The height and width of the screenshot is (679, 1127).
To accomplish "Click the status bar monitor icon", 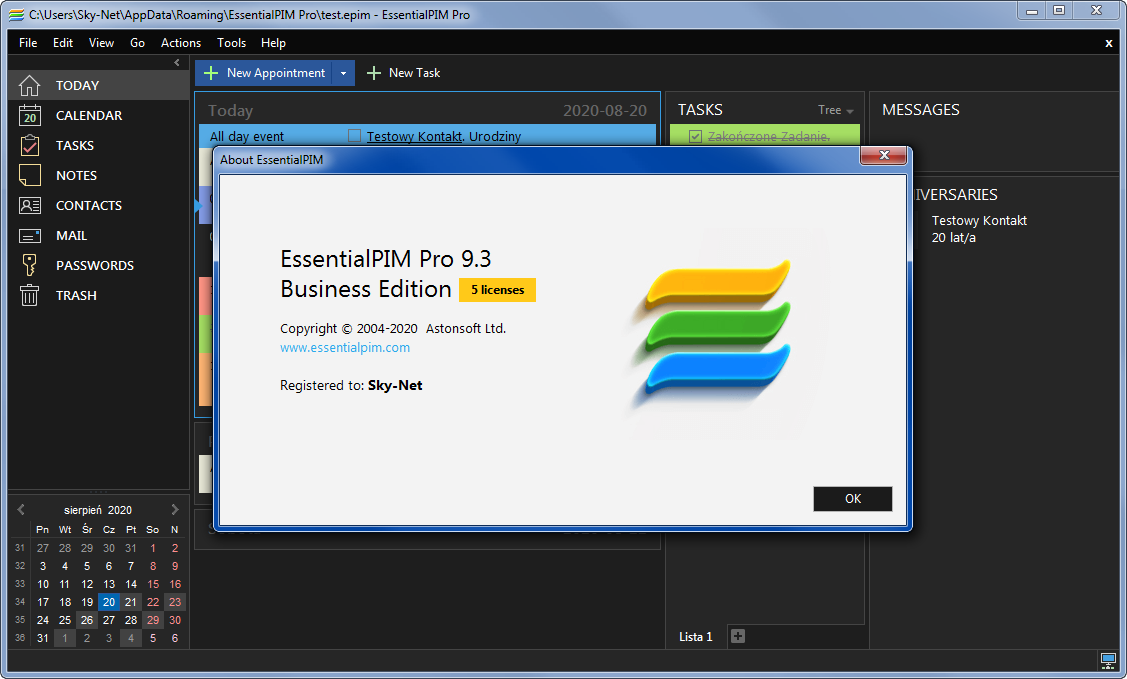I will coord(1108,660).
